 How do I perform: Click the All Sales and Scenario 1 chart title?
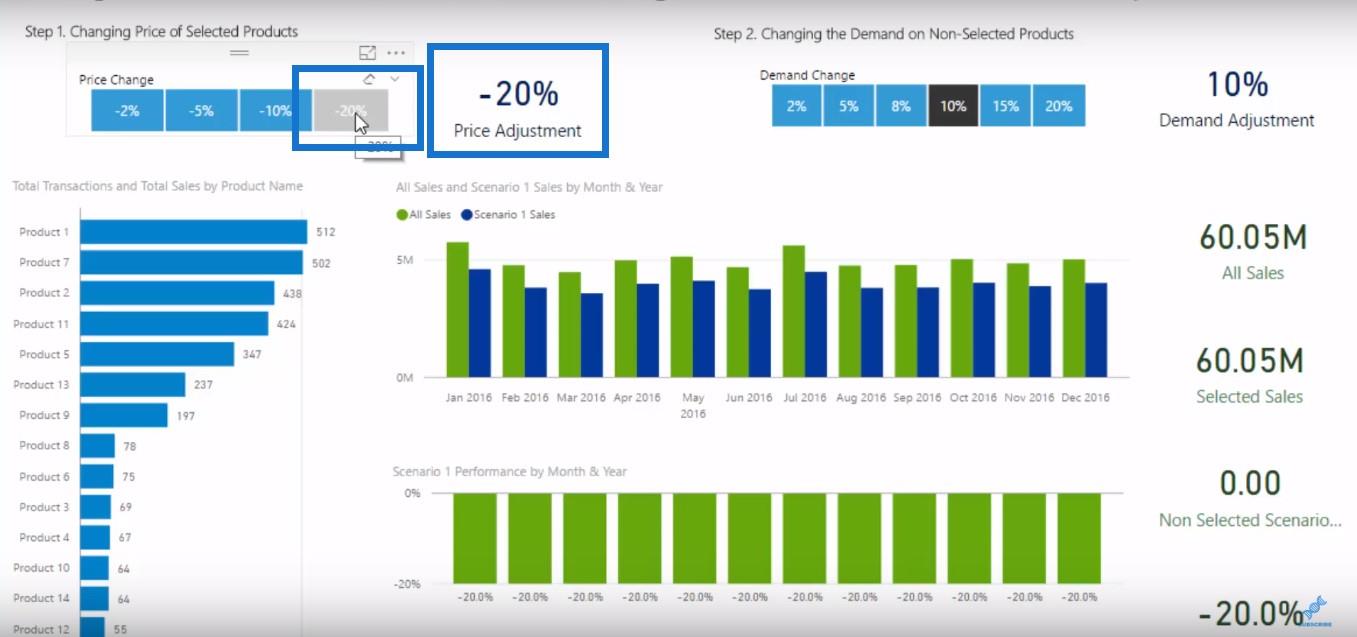click(529, 187)
